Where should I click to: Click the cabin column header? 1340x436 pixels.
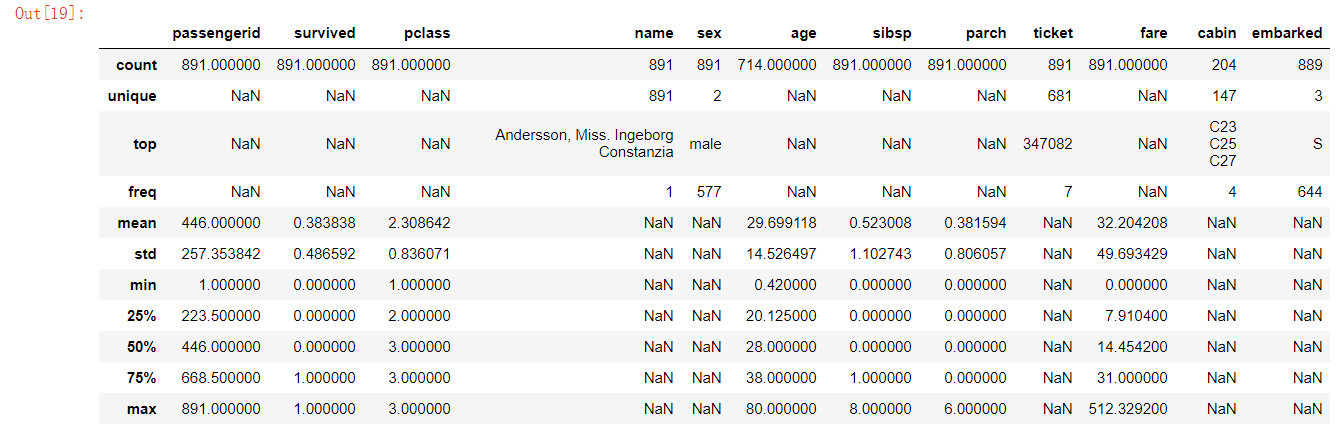1216,33
